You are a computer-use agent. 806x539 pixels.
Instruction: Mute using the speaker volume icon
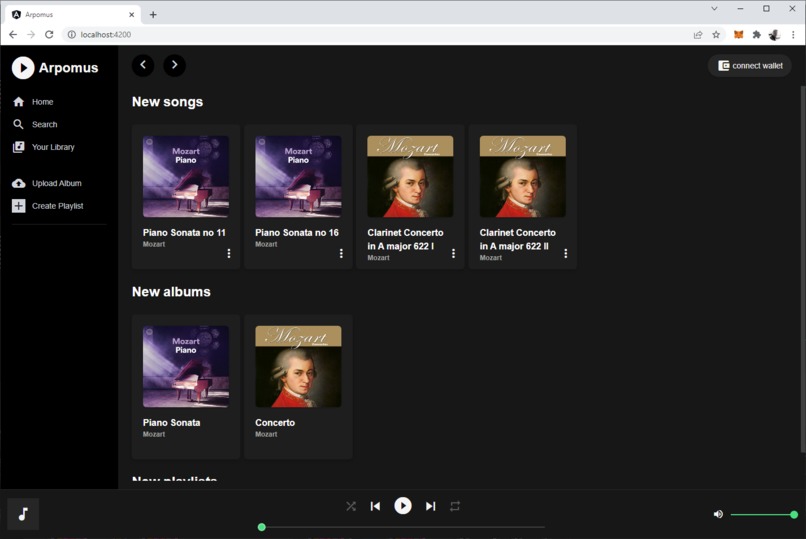[x=718, y=514]
